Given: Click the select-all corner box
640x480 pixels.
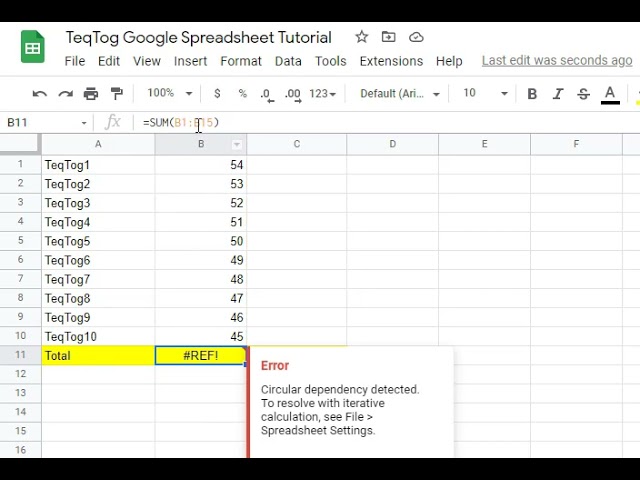Looking at the screenshot, I should coord(20,144).
